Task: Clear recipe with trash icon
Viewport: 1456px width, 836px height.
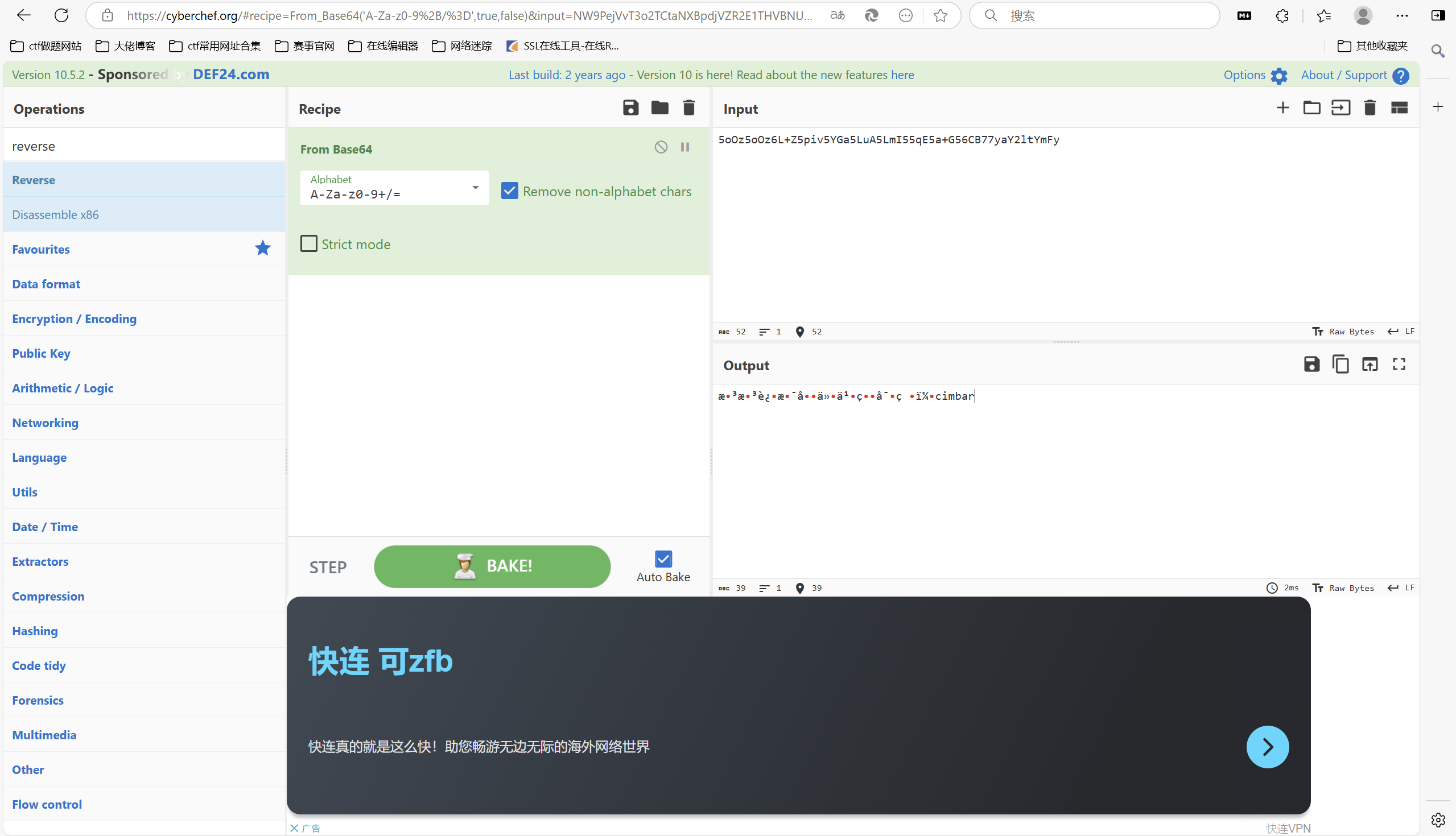Action: click(688, 108)
